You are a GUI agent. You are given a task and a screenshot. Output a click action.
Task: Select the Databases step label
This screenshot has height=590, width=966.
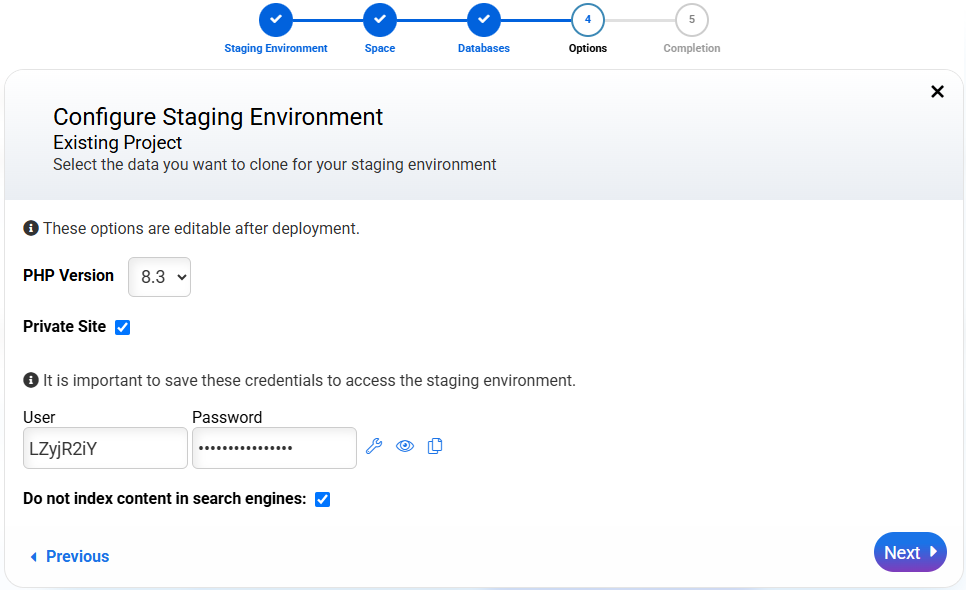coord(484,48)
